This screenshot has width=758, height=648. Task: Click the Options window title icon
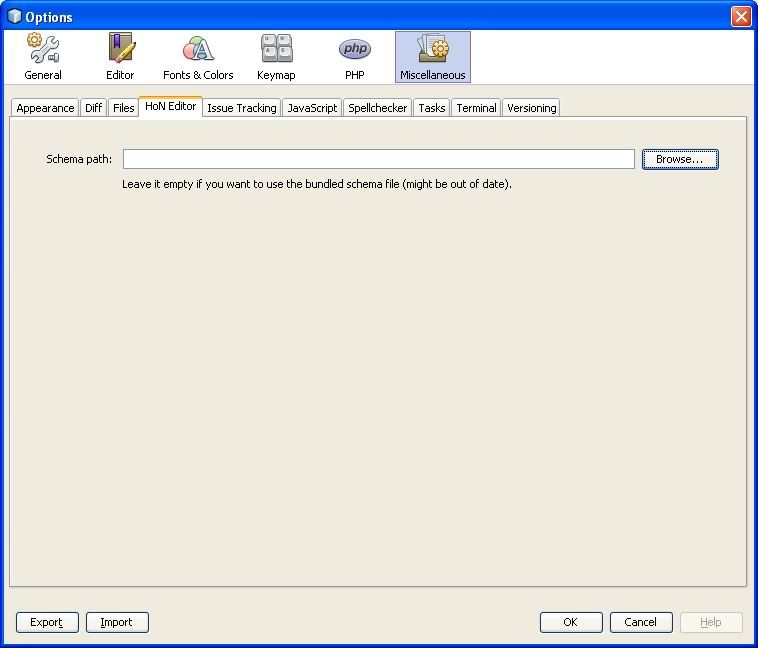point(14,16)
